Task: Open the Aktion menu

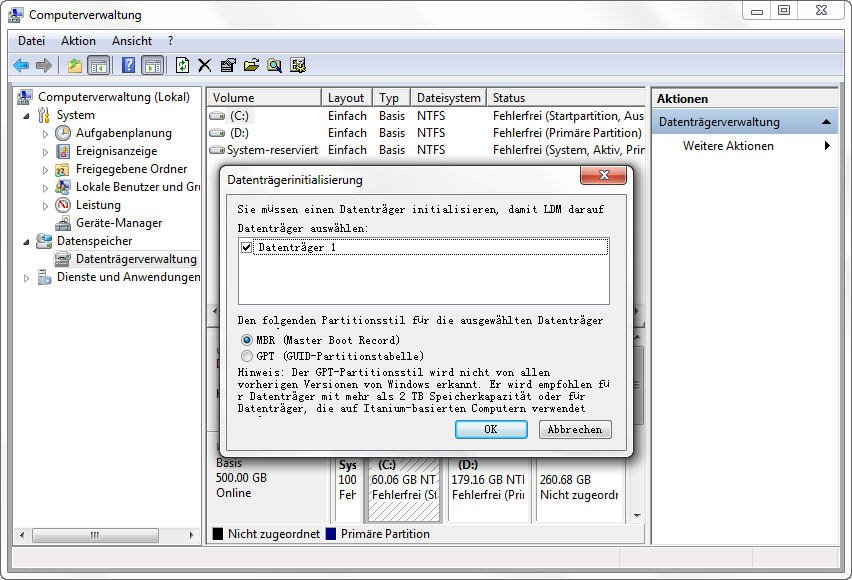Action: click(x=78, y=41)
